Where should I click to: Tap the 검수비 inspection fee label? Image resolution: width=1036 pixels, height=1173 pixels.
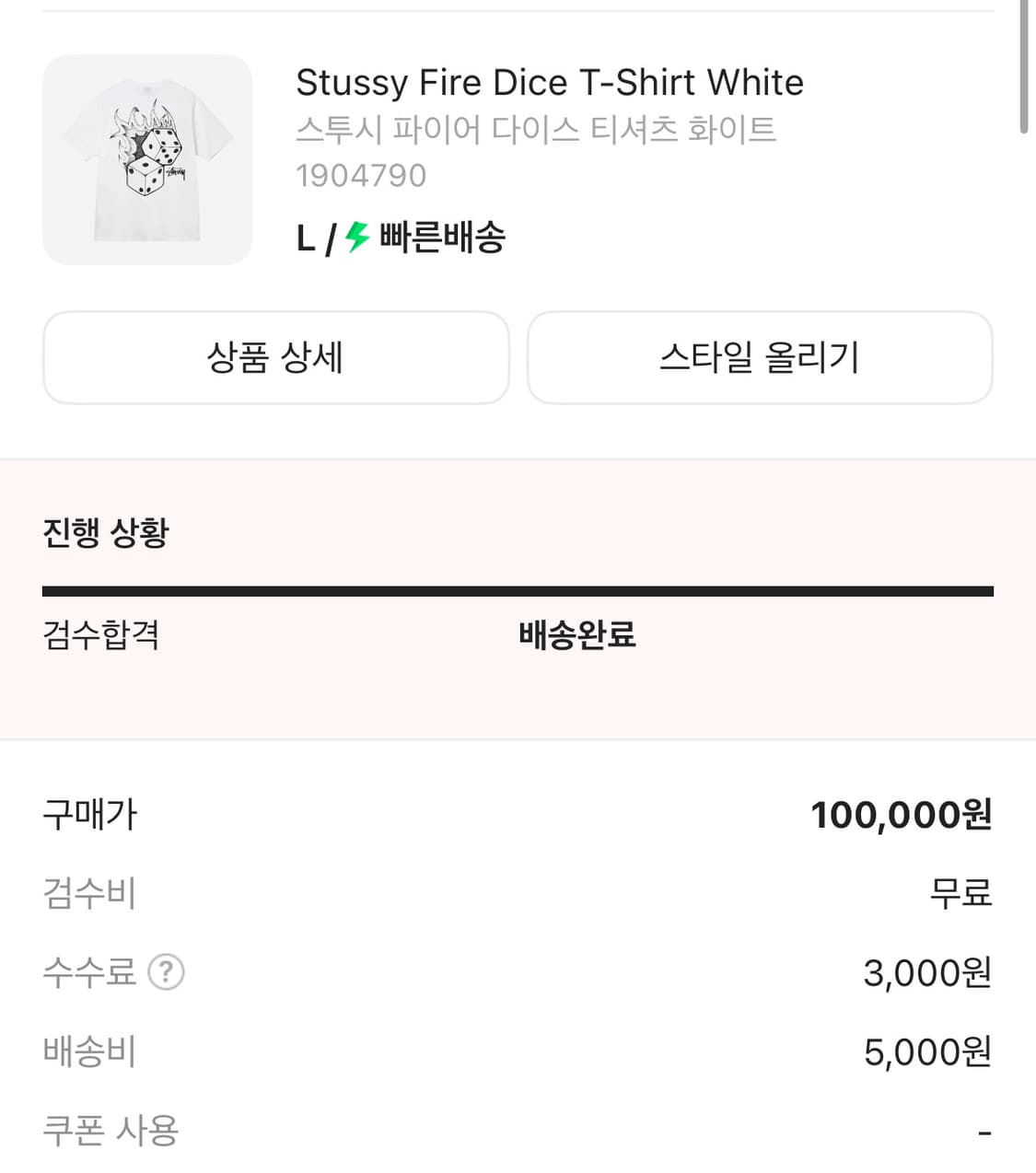90,893
